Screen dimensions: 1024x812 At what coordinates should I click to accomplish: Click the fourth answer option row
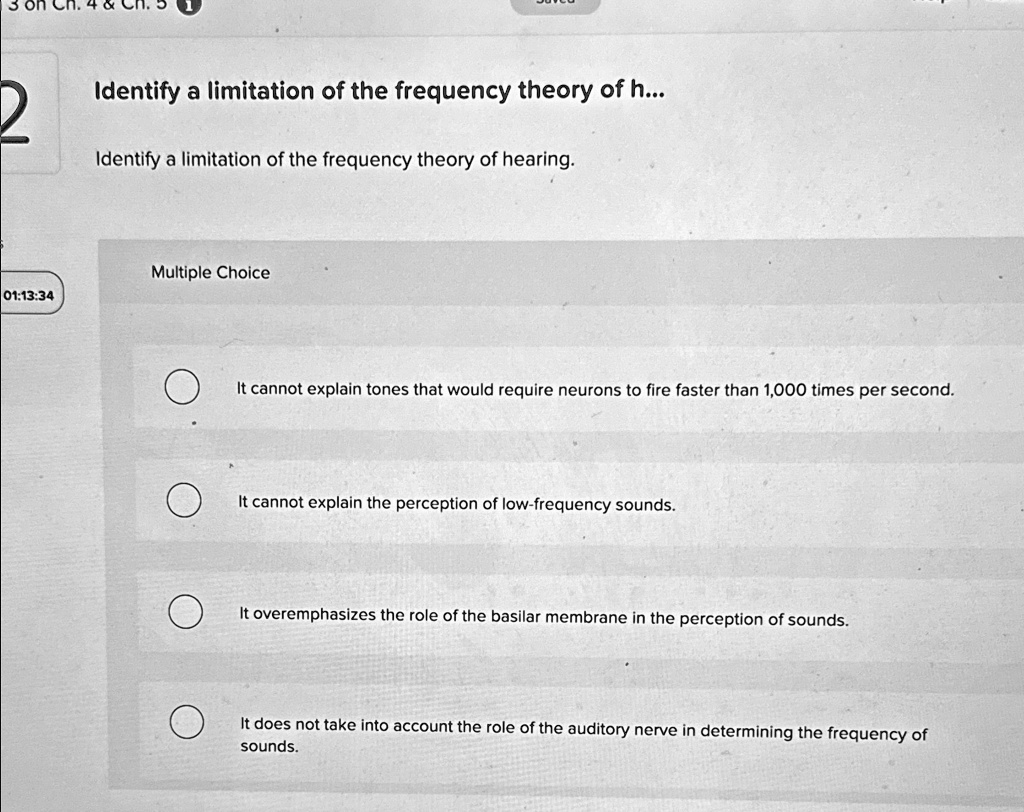pyautogui.click(x=578, y=732)
